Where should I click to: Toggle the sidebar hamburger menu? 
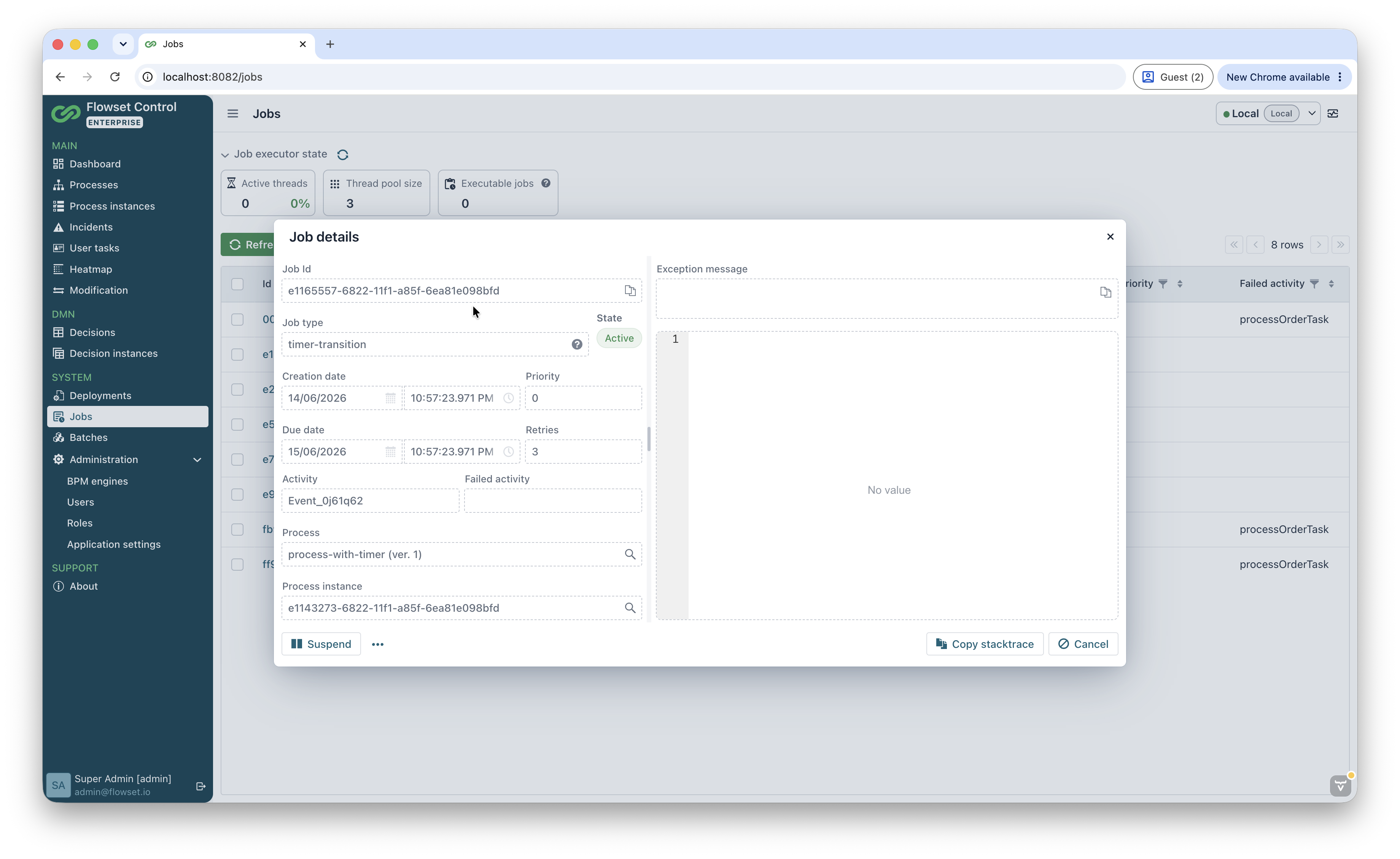[233, 114]
